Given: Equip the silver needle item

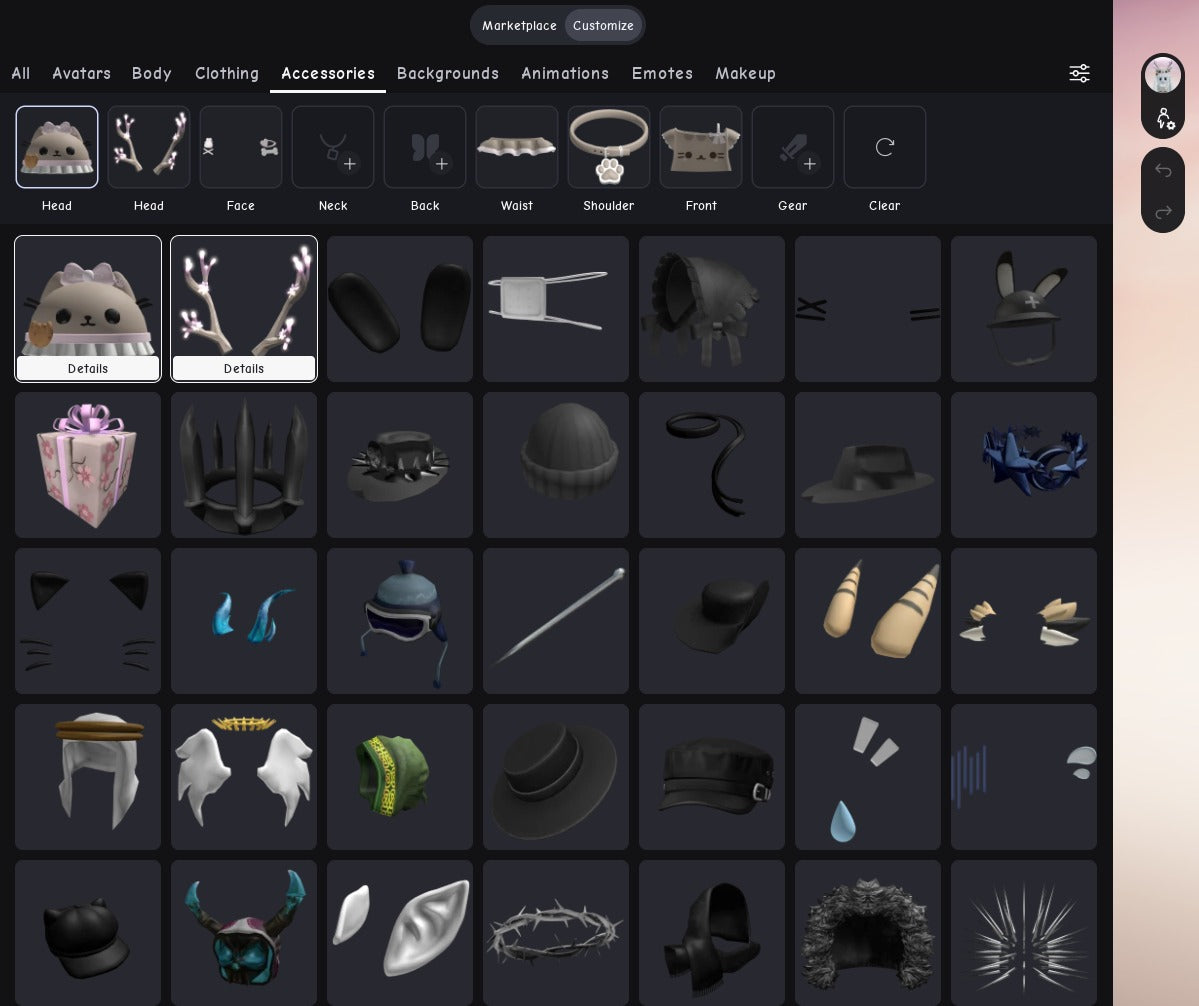Looking at the screenshot, I should (x=556, y=621).
